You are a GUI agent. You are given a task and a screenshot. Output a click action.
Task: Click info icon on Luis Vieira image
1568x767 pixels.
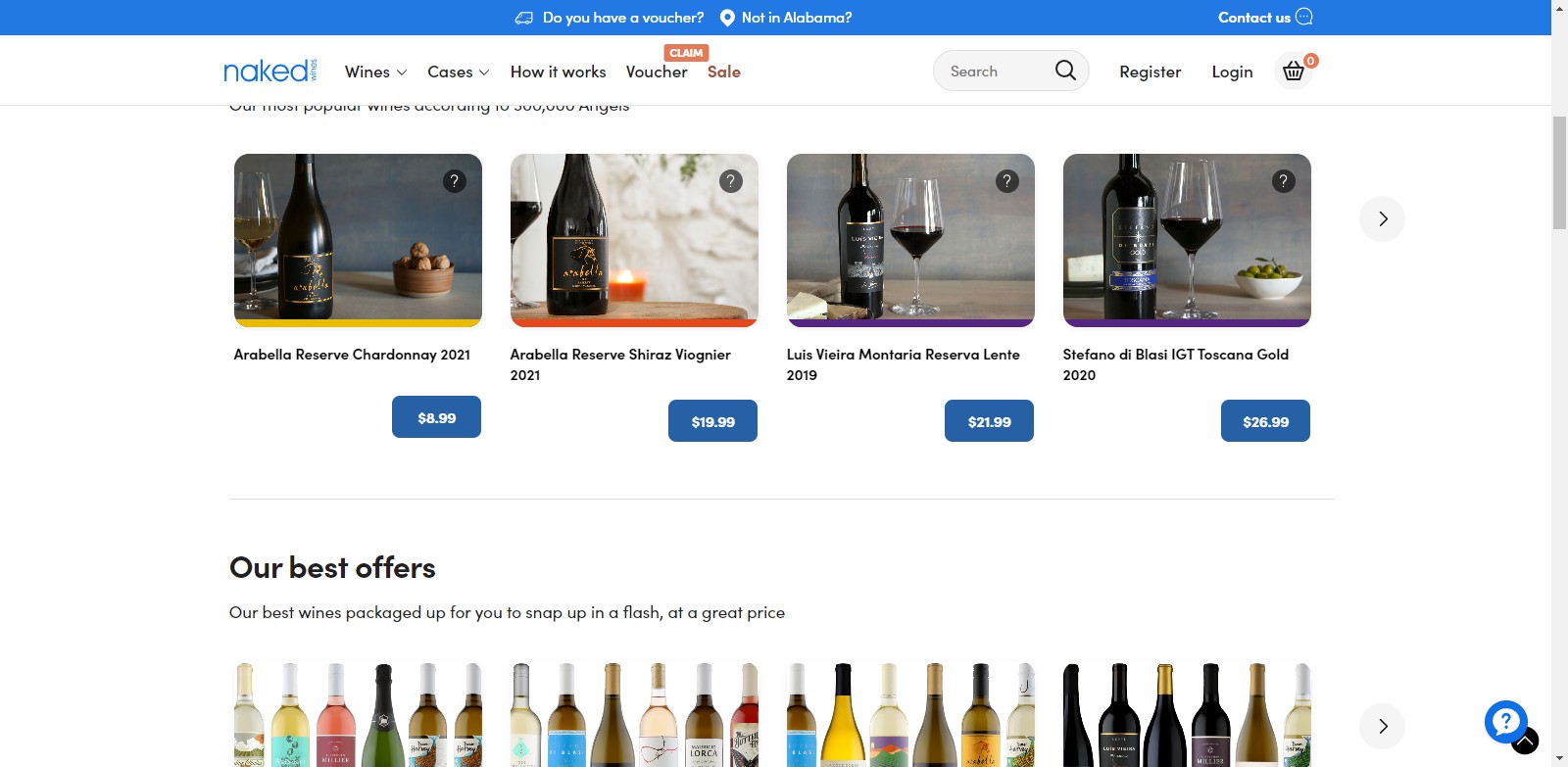point(1007,181)
